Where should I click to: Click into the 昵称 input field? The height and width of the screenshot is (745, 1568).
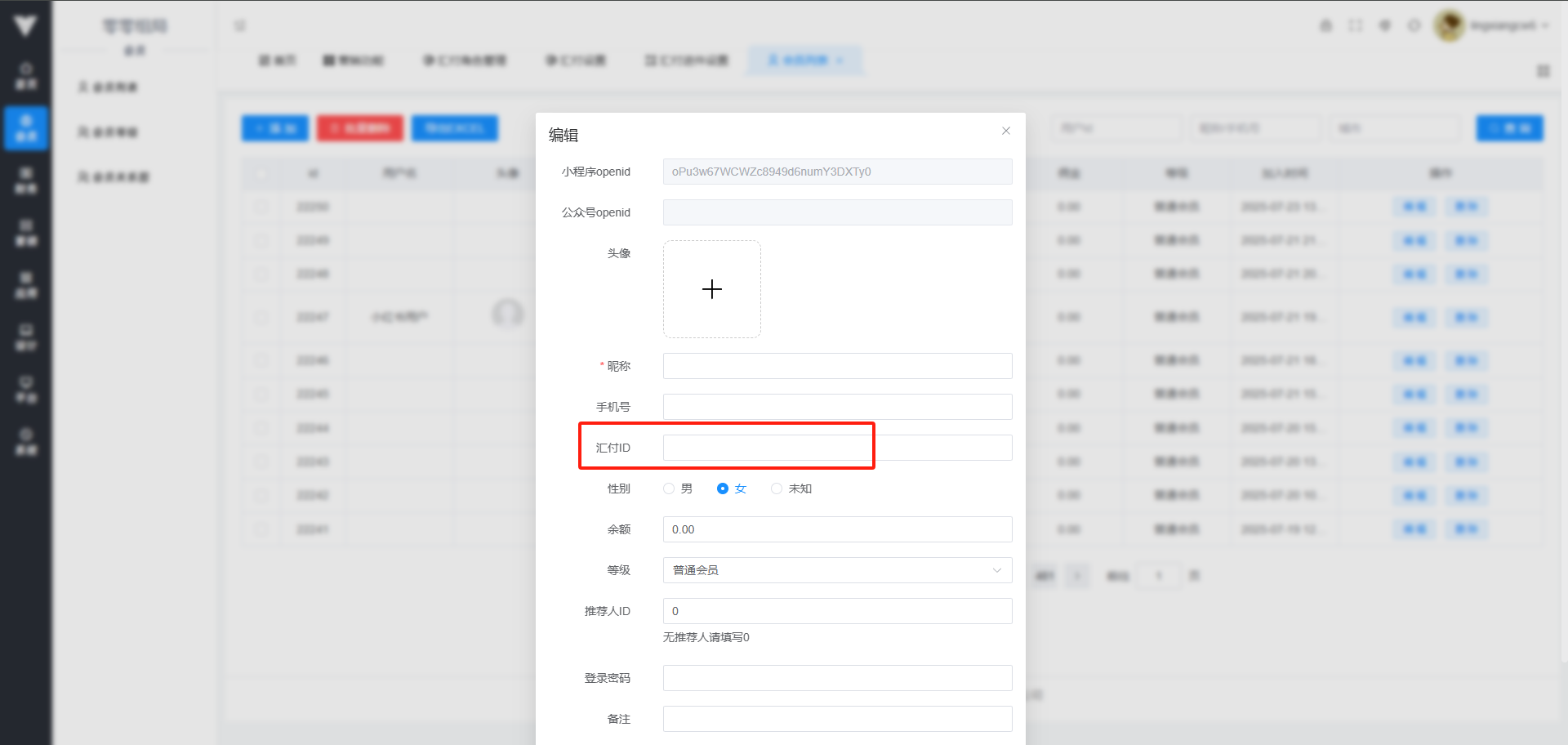coord(837,366)
